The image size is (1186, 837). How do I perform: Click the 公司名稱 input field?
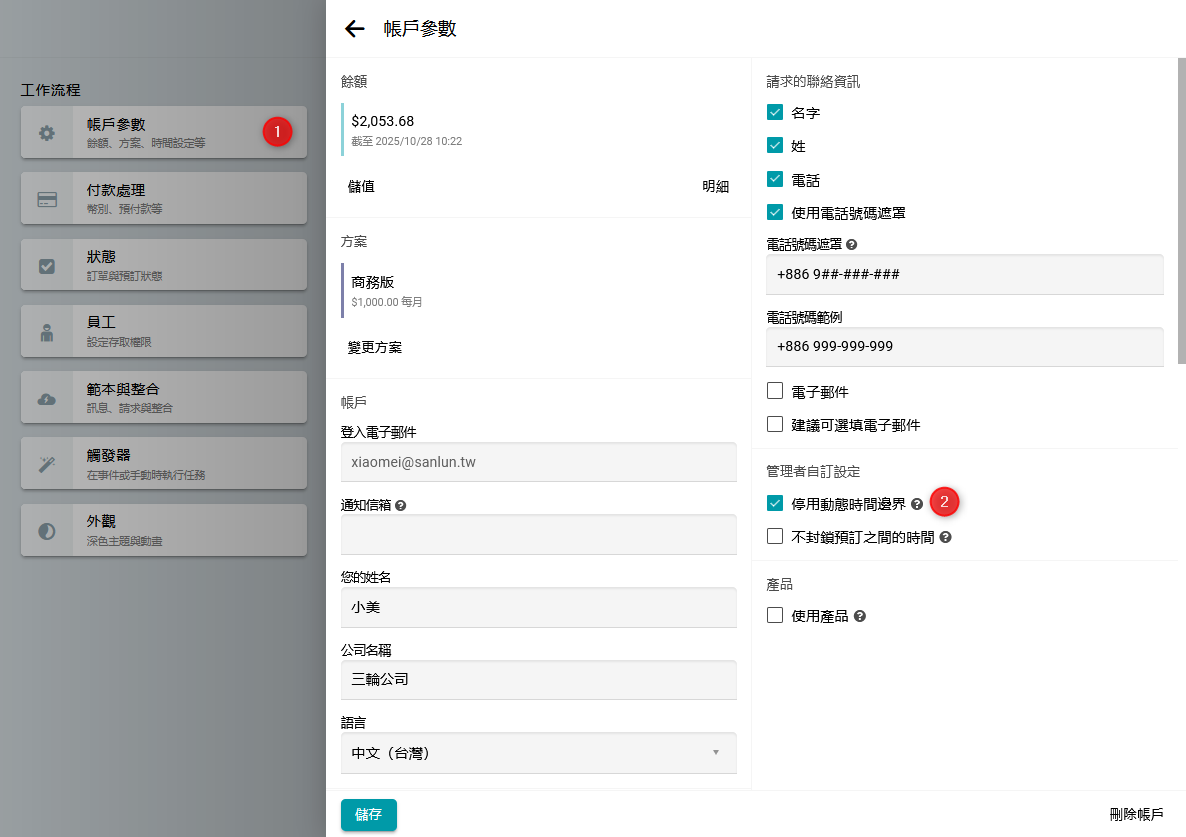pos(538,680)
